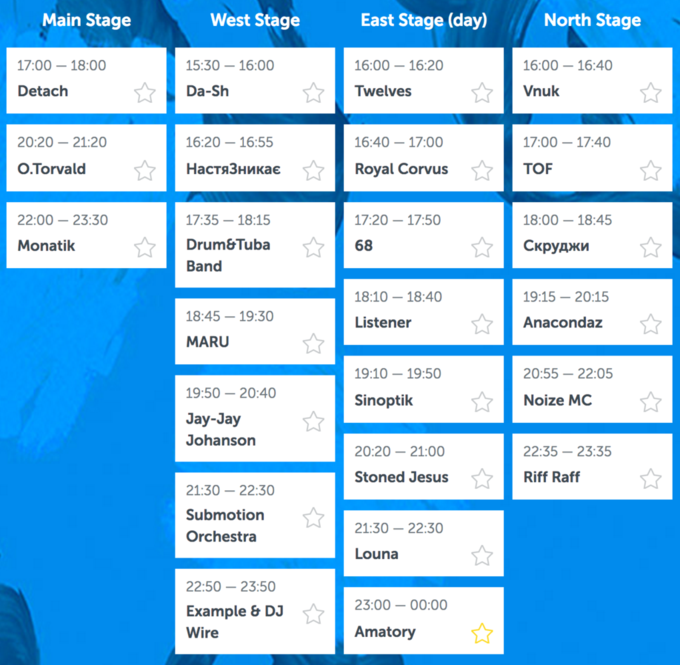Favorite Jay-Jay Johanson using star
This screenshot has height=665, width=680.
pyautogui.click(x=313, y=422)
